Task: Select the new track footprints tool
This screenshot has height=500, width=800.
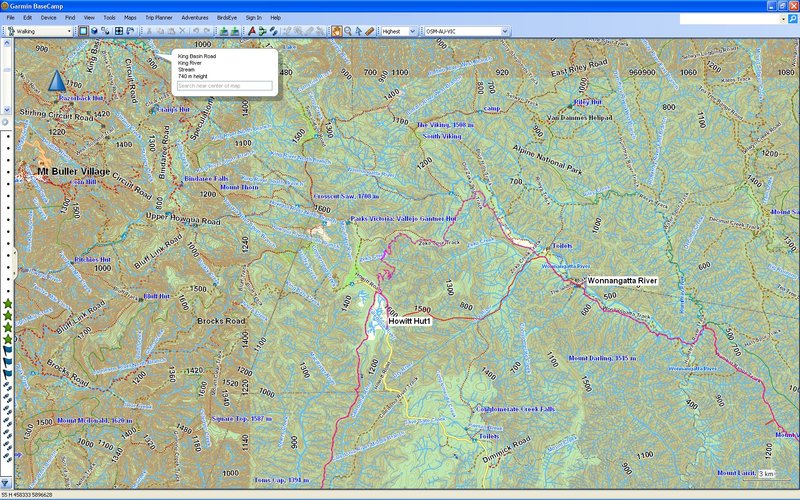Action: (x=273, y=31)
